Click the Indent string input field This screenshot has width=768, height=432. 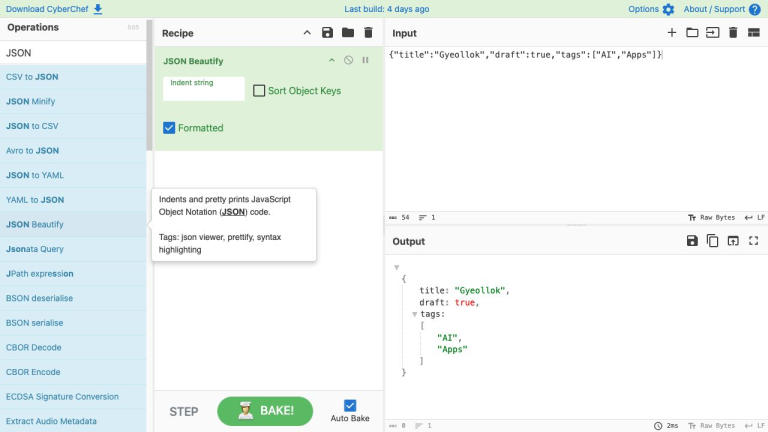pos(204,89)
